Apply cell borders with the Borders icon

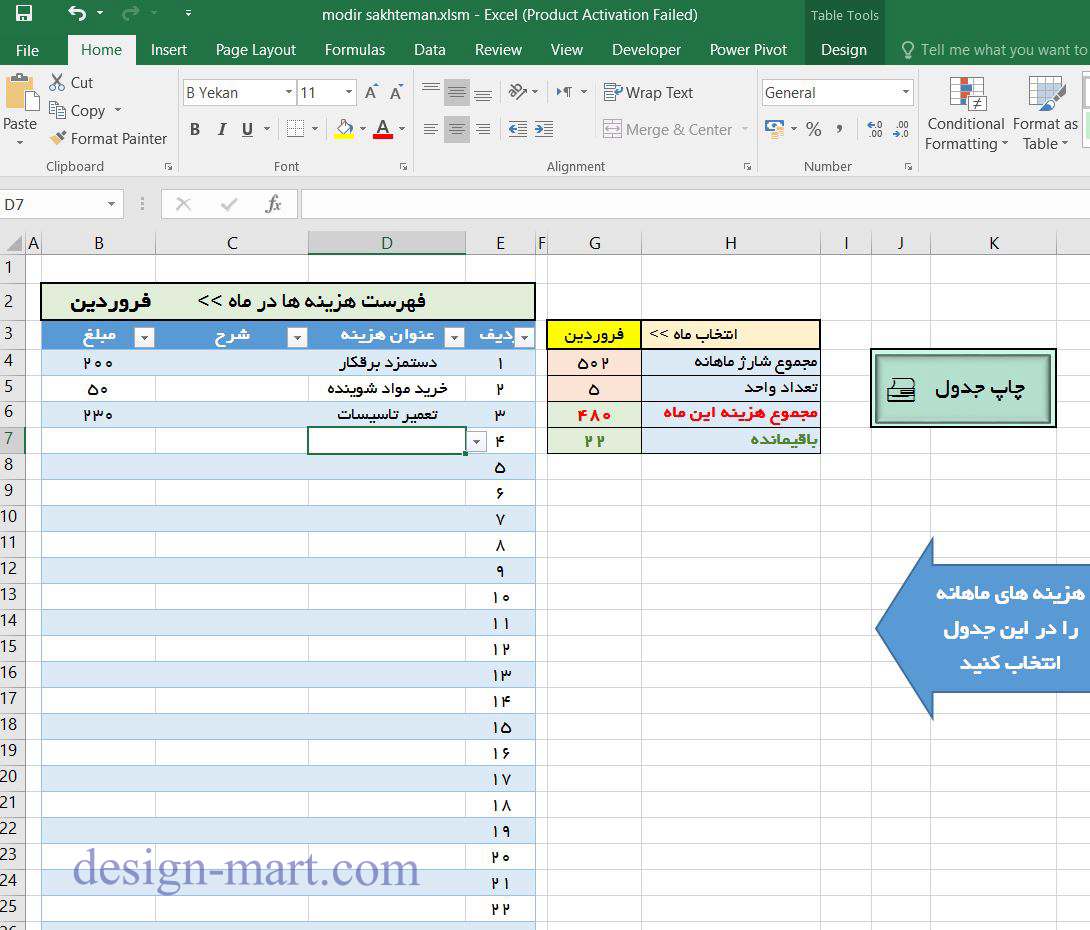pos(295,129)
